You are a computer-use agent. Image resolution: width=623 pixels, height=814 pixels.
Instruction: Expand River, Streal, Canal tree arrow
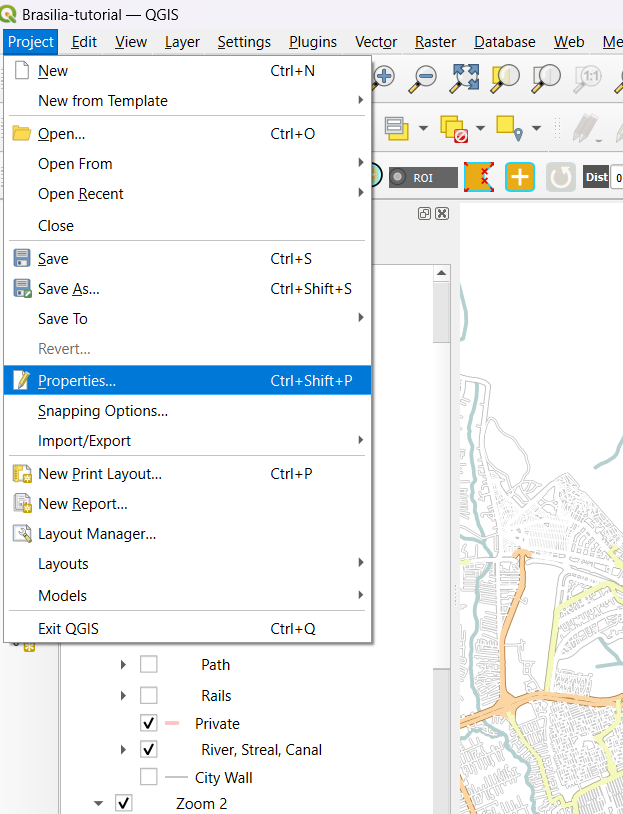pos(123,749)
